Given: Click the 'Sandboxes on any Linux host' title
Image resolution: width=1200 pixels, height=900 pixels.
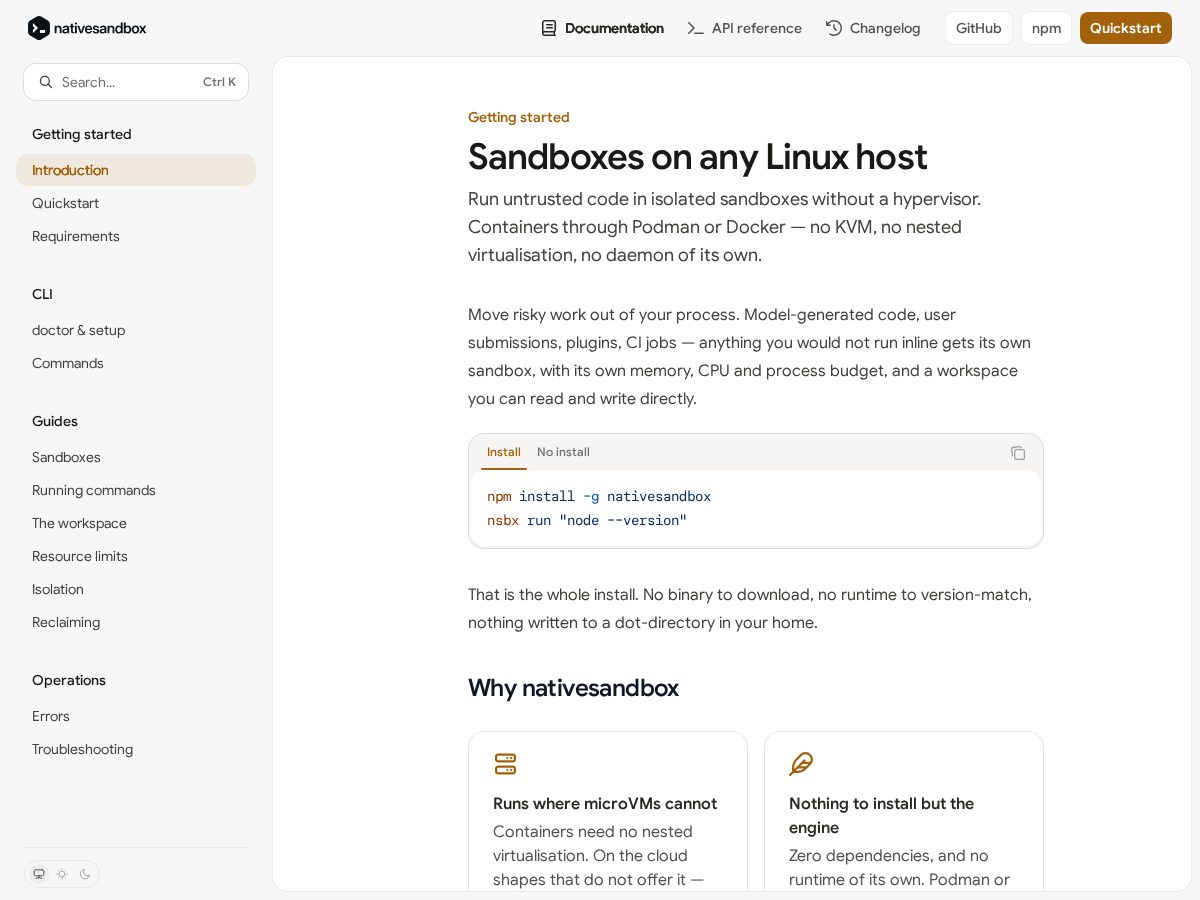Looking at the screenshot, I should 698,156.
